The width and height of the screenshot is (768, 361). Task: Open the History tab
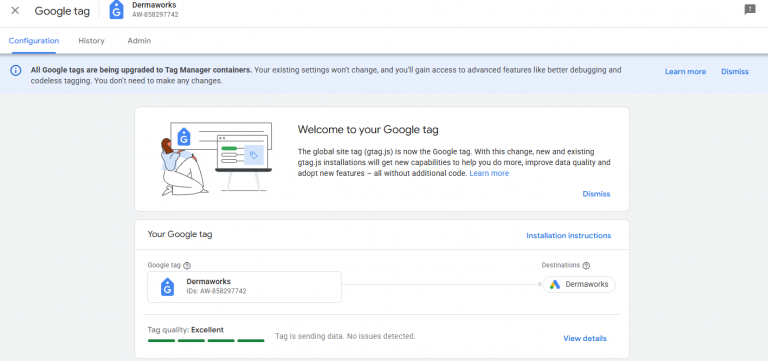92,41
